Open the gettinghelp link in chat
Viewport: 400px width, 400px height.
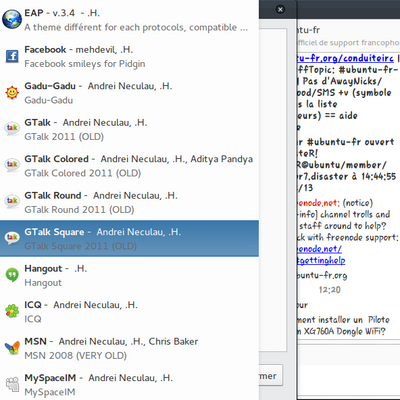tap(321, 260)
